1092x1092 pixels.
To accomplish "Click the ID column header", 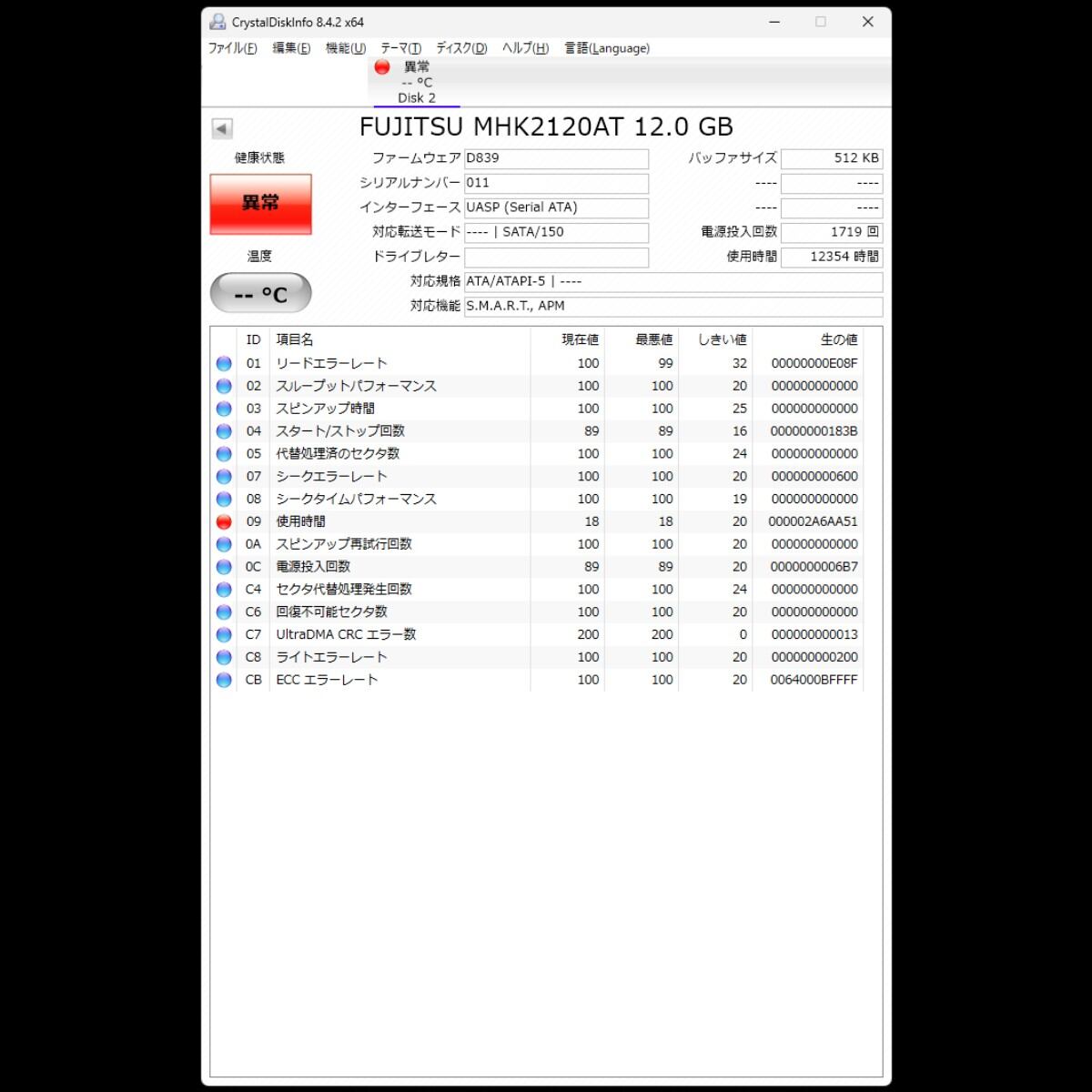I will pyautogui.click(x=253, y=339).
